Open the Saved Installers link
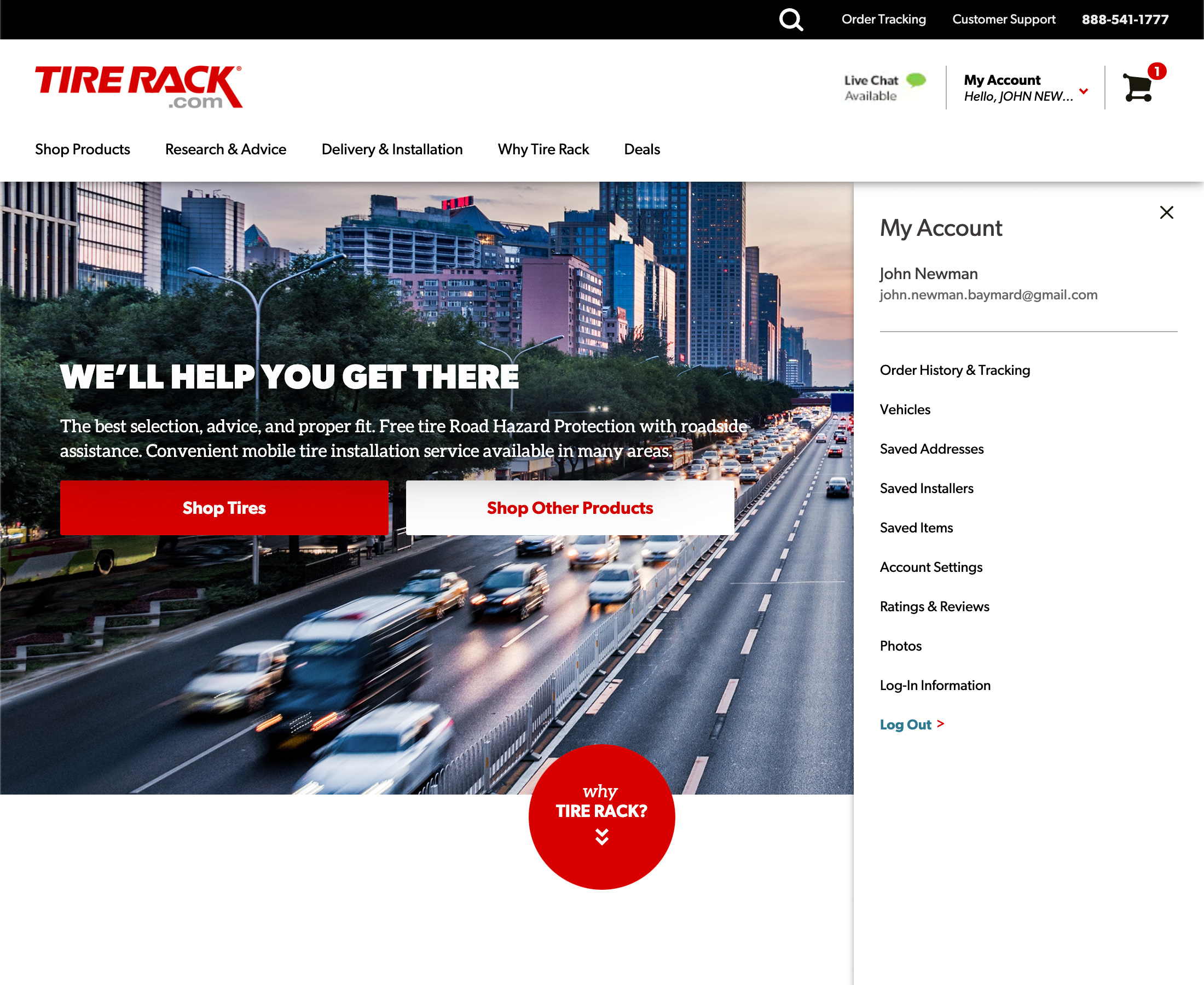This screenshot has width=1204, height=985. [926, 488]
